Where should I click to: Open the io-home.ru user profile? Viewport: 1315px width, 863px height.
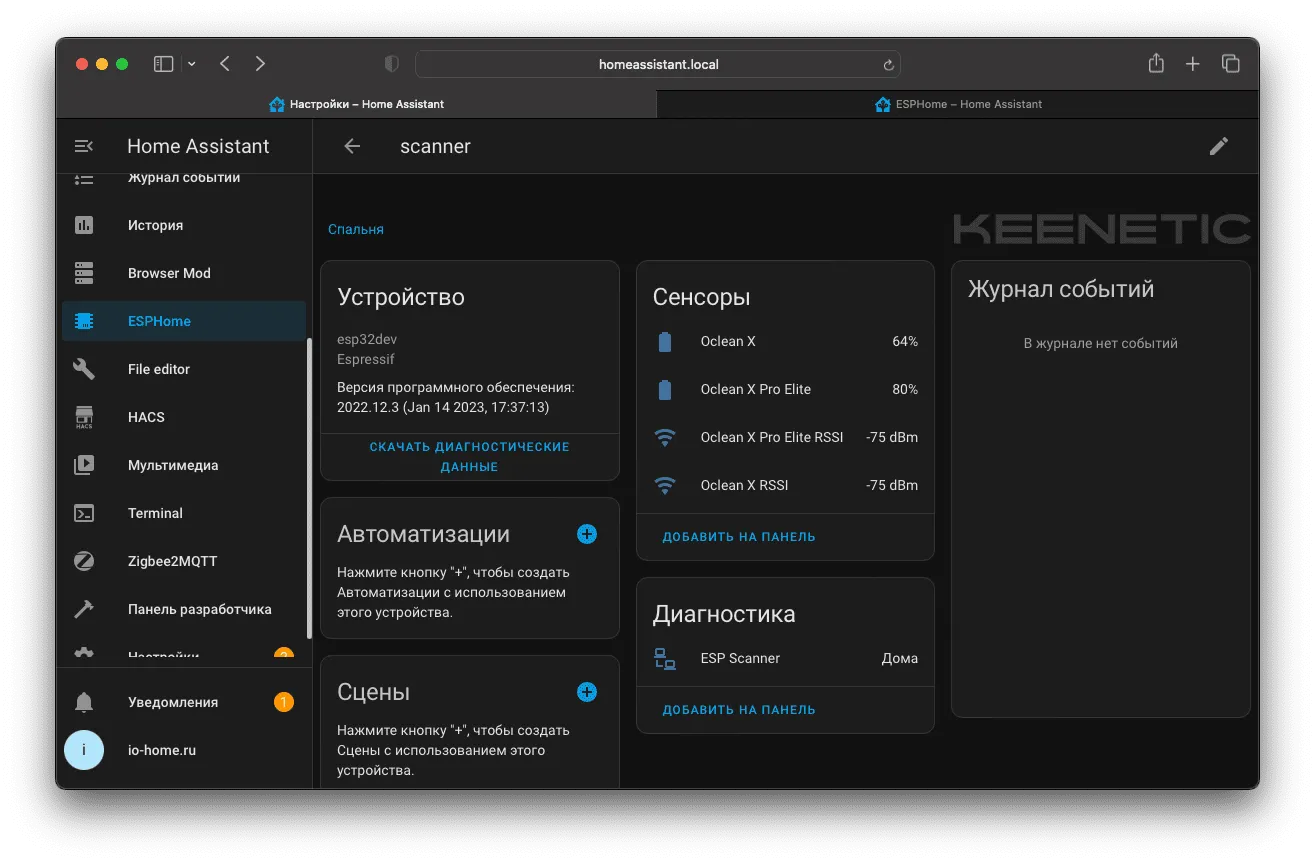[x=184, y=750]
